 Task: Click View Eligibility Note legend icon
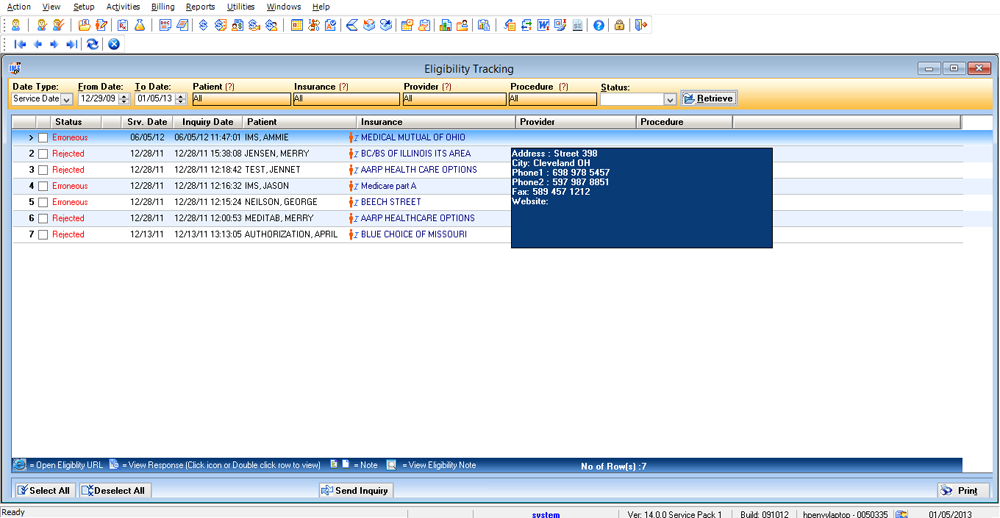click(392, 465)
